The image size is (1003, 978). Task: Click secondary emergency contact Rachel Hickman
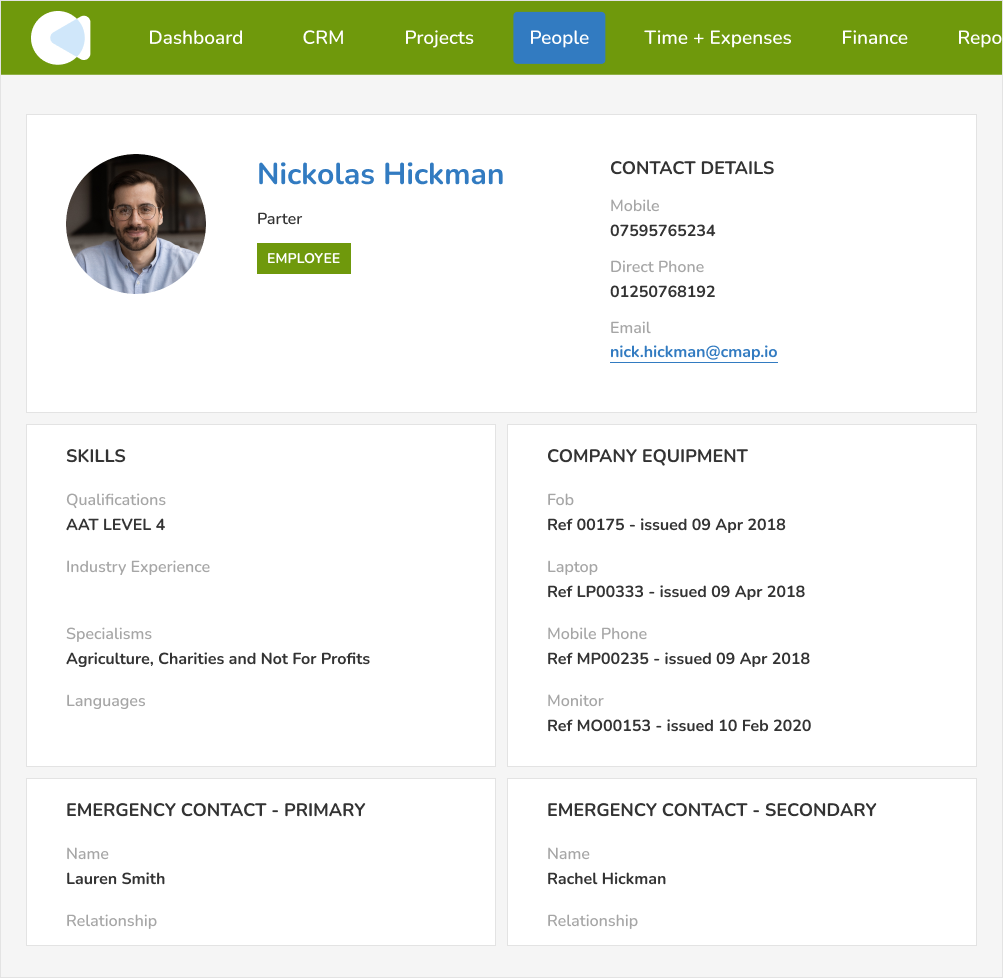click(607, 879)
